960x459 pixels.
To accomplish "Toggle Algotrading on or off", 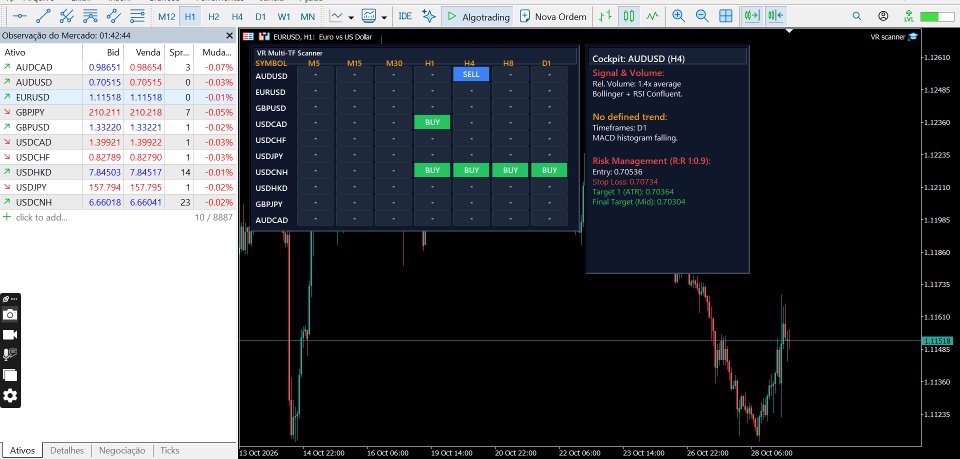I will (478, 17).
